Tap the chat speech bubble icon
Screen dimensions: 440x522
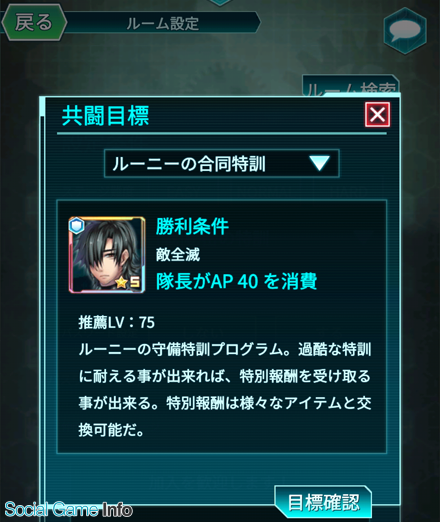point(405,31)
